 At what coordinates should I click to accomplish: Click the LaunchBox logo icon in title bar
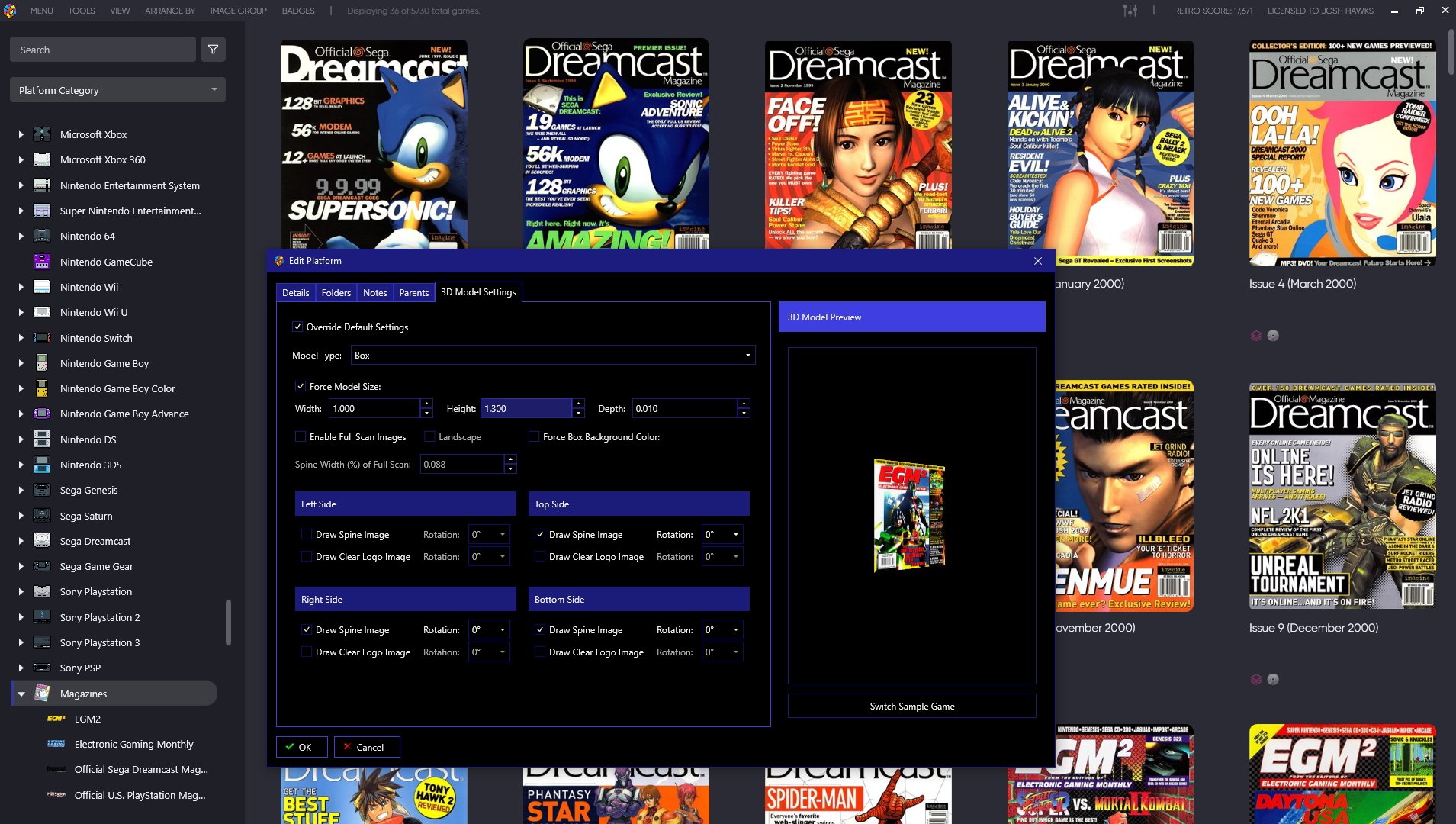[x=10, y=11]
